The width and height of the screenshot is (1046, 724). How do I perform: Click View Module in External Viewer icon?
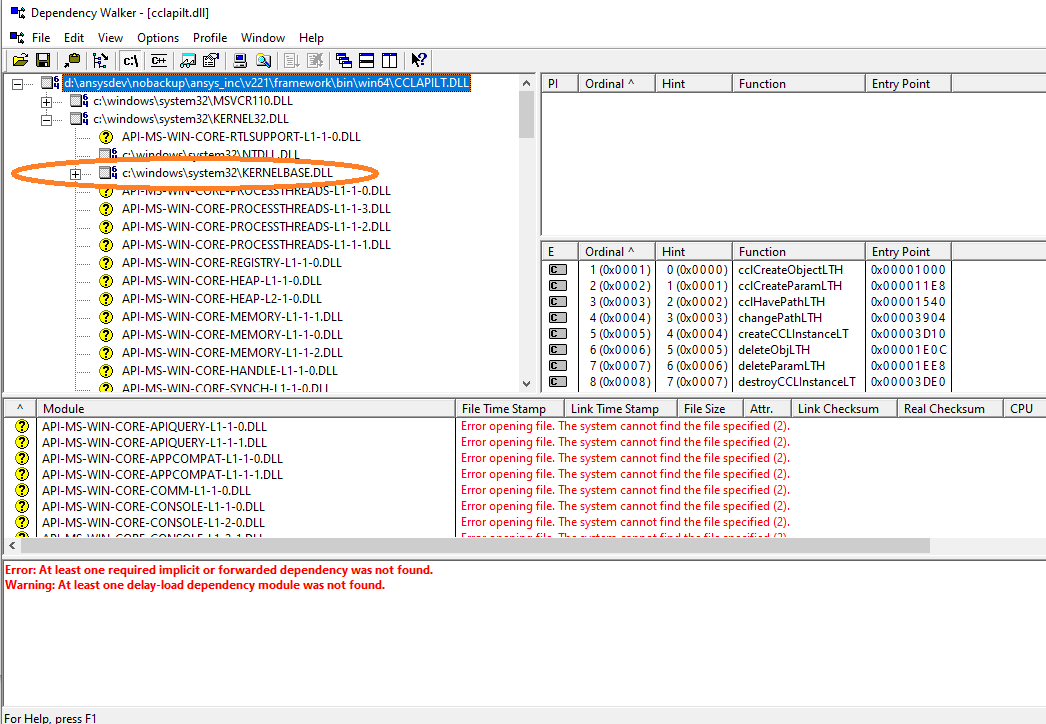click(188, 61)
